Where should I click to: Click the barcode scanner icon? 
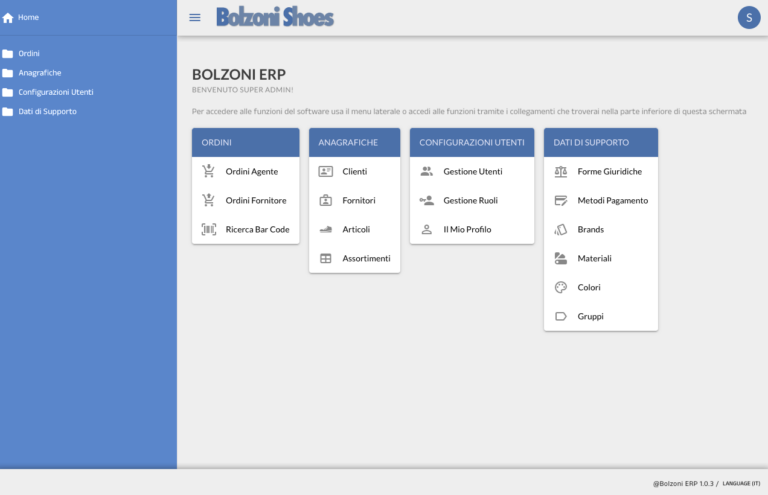pos(209,229)
